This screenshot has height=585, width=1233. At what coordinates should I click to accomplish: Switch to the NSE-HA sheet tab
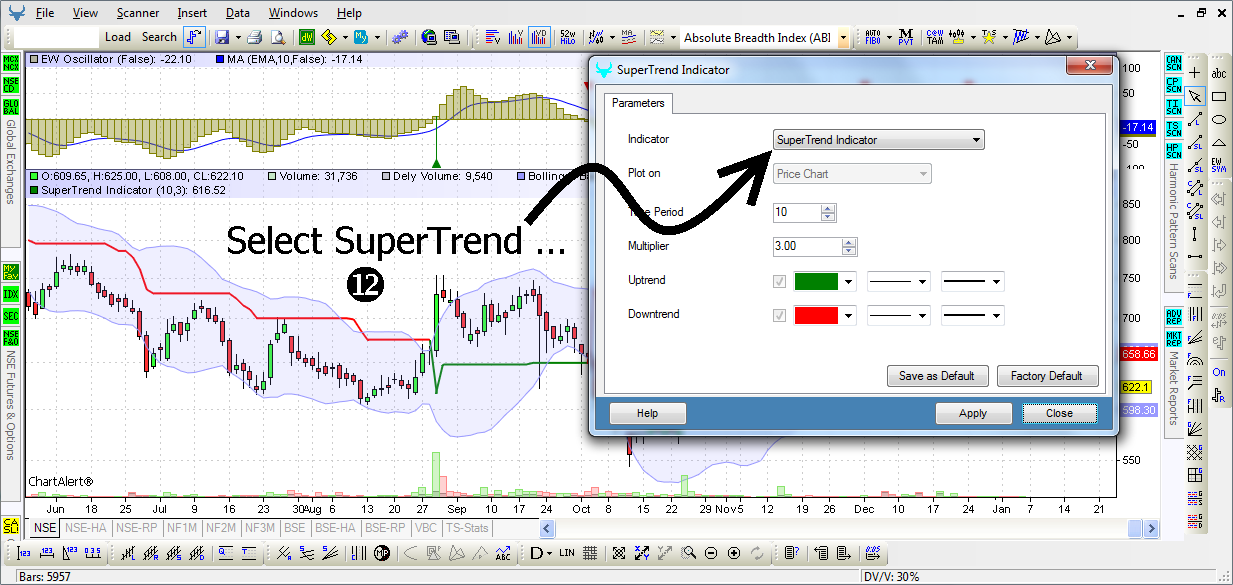tap(87, 527)
